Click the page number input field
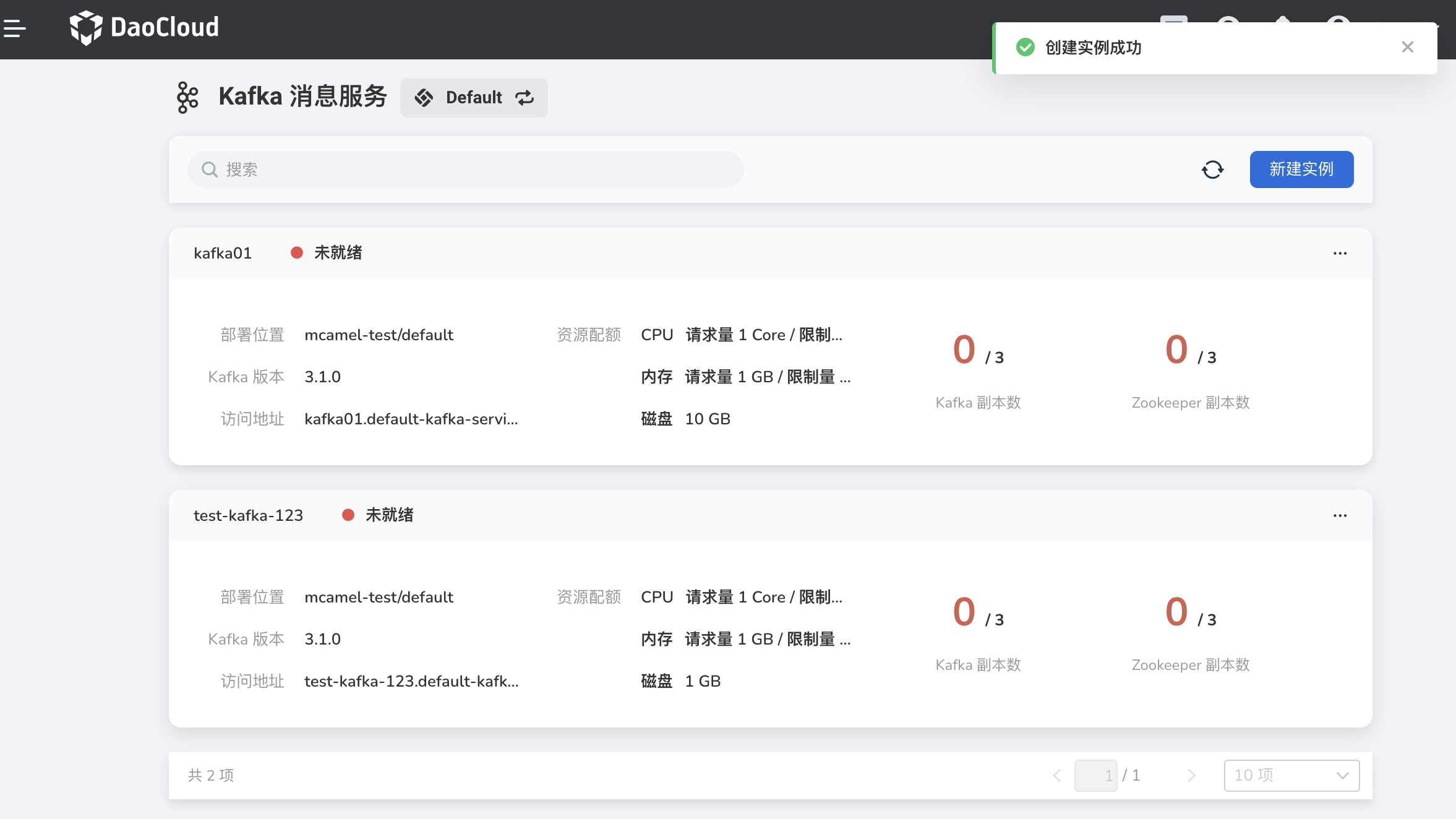The width and height of the screenshot is (1456, 819). [1095, 776]
